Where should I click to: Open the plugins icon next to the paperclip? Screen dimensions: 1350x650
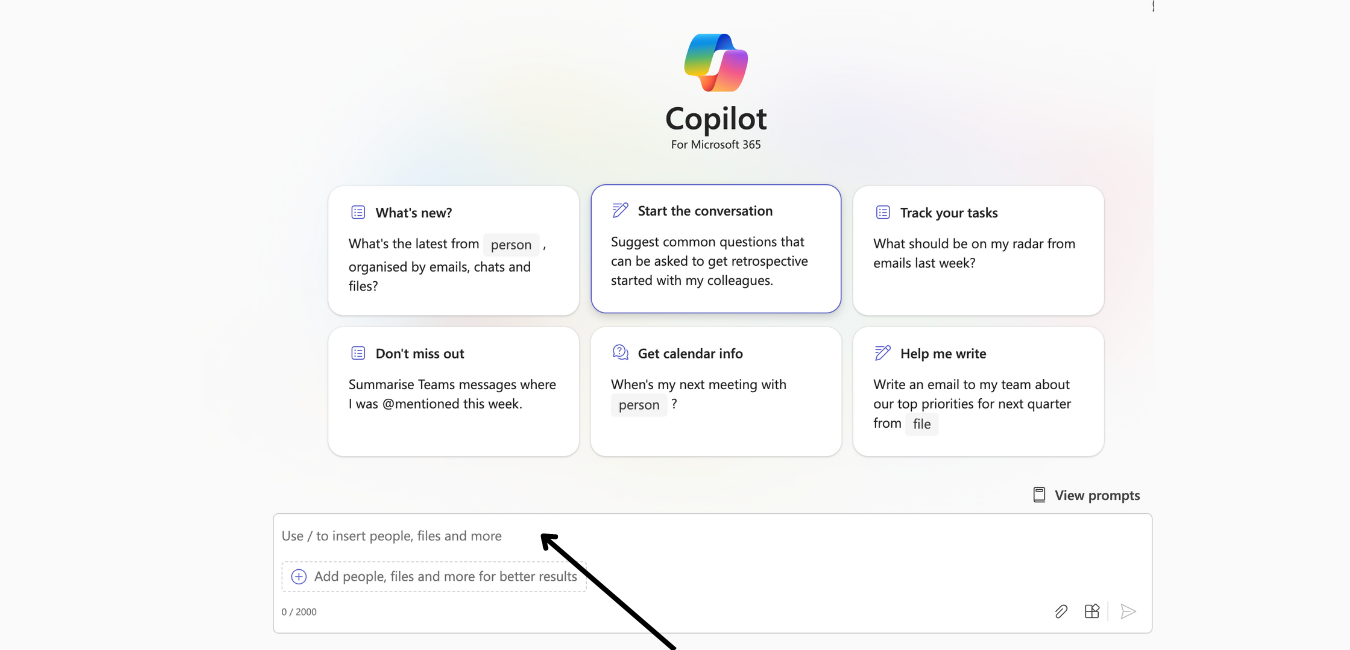[1092, 612]
